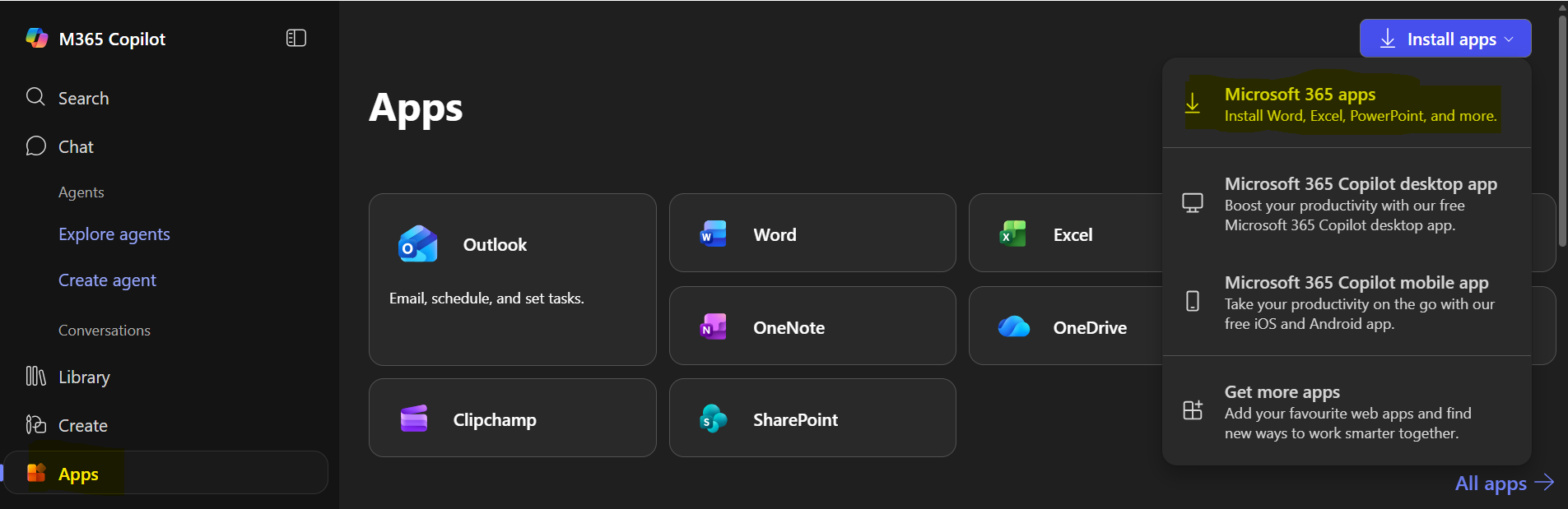Open the Clipchamp label
Image resolution: width=1568 pixels, height=509 pixels.
click(x=495, y=419)
